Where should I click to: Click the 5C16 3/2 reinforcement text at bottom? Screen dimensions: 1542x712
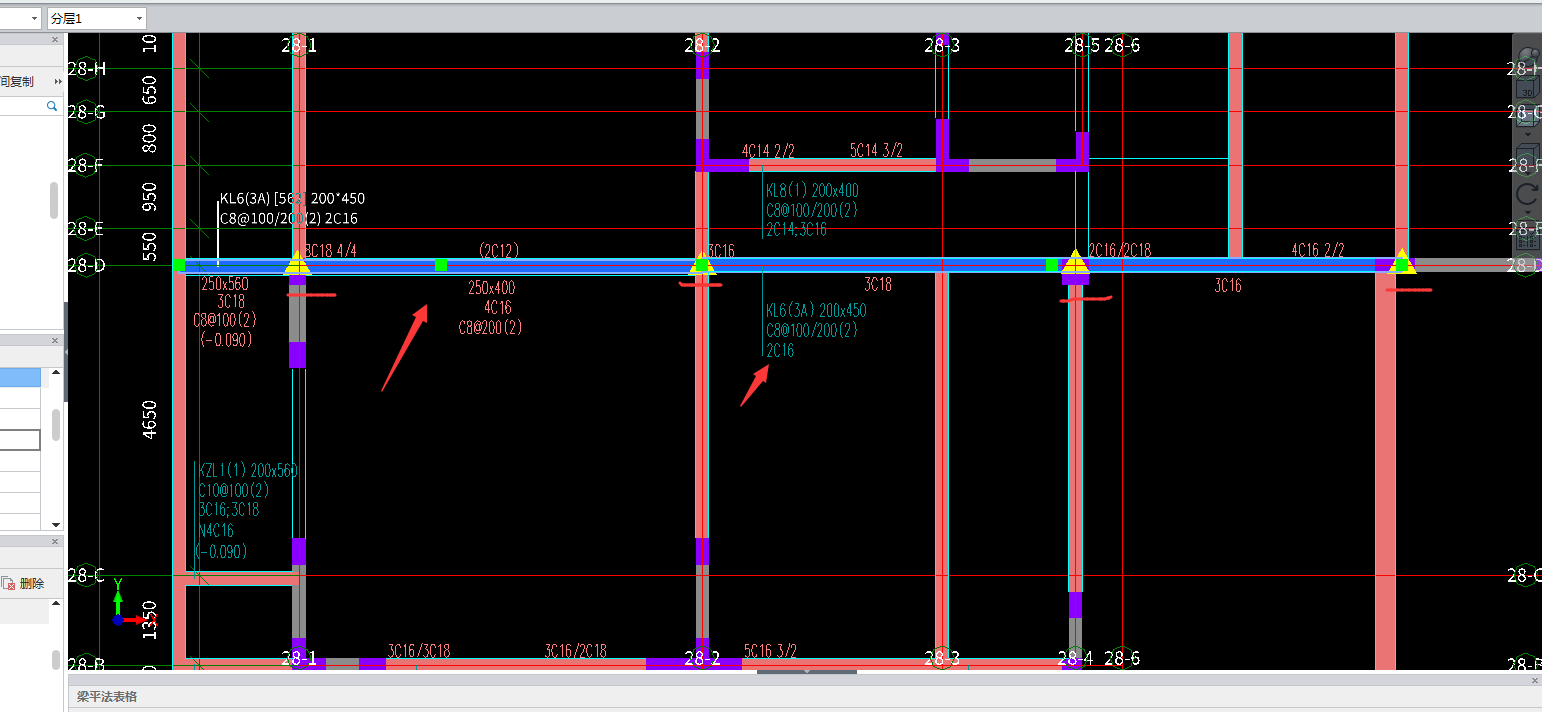click(770, 651)
